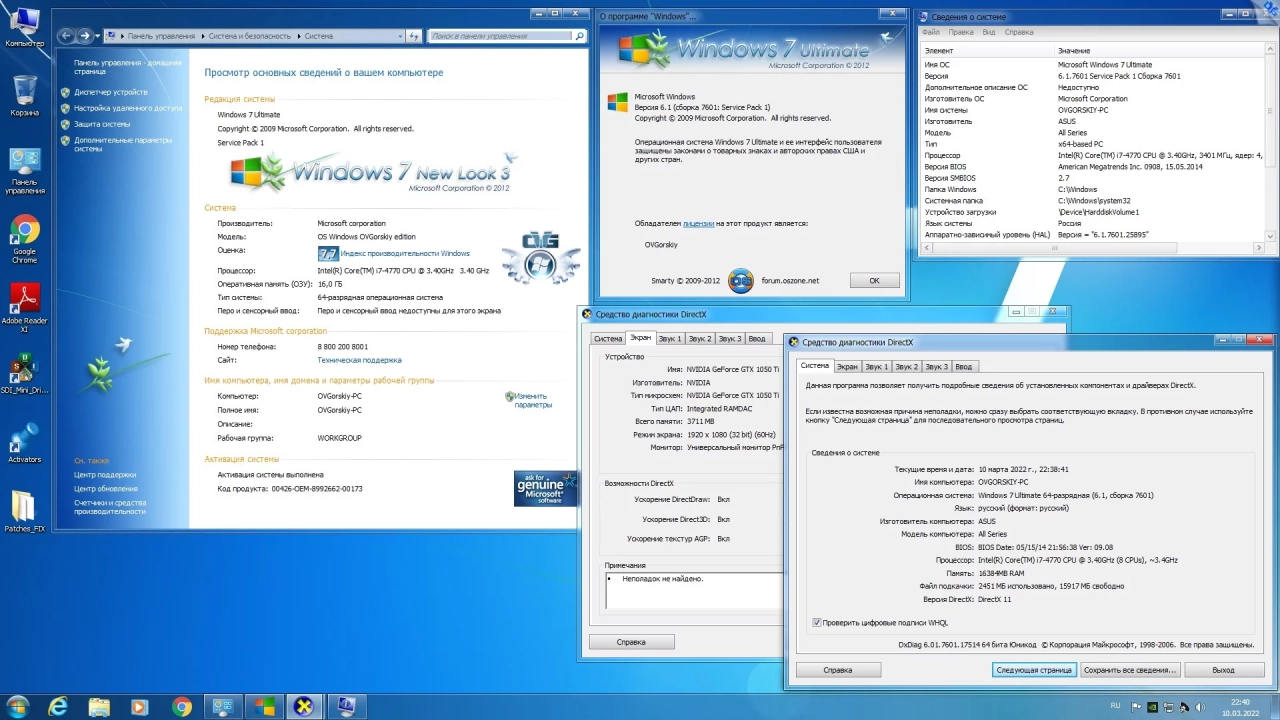
Task: Open Файл menu in System Information
Action: pyautogui.click(x=931, y=32)
